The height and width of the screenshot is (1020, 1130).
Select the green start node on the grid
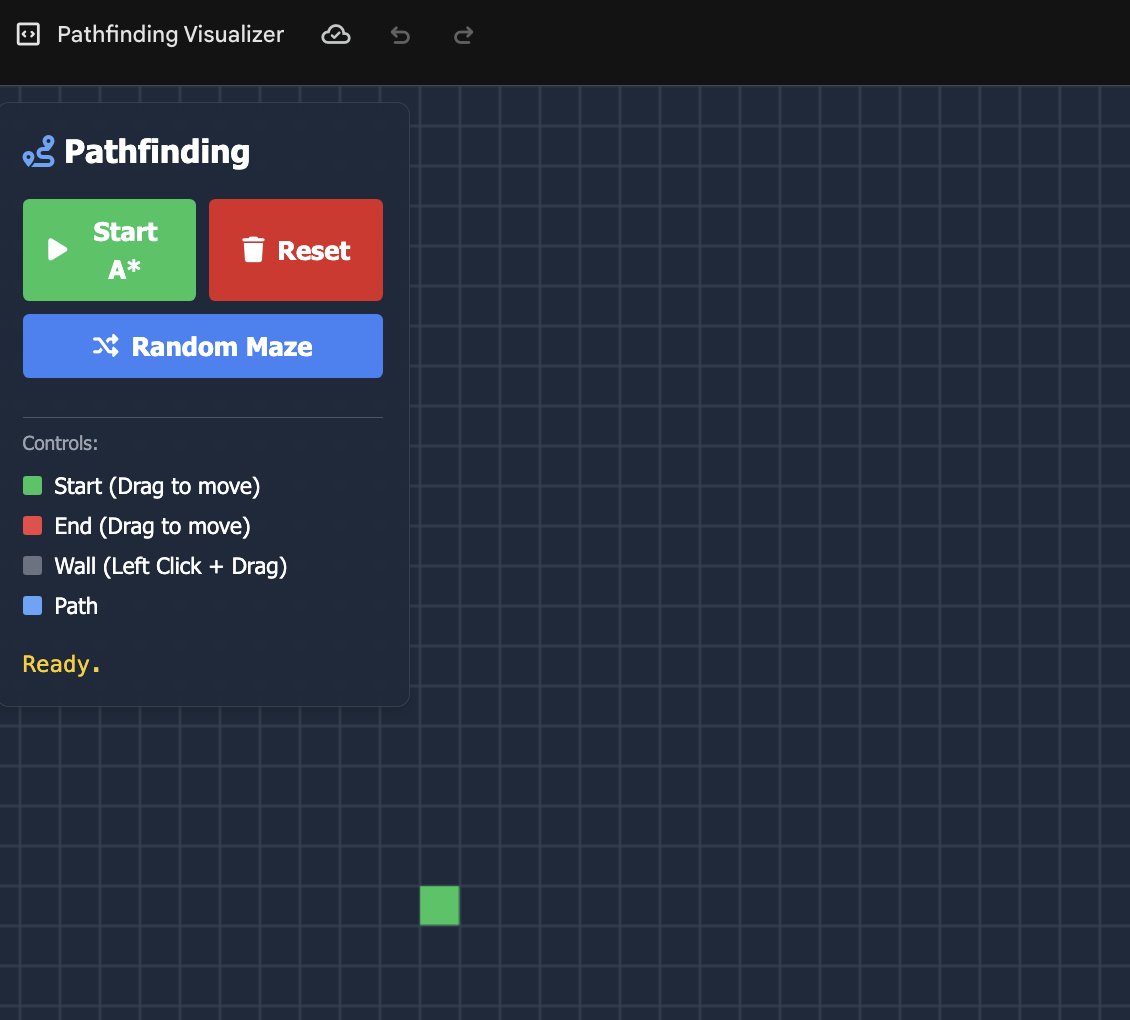440,905
